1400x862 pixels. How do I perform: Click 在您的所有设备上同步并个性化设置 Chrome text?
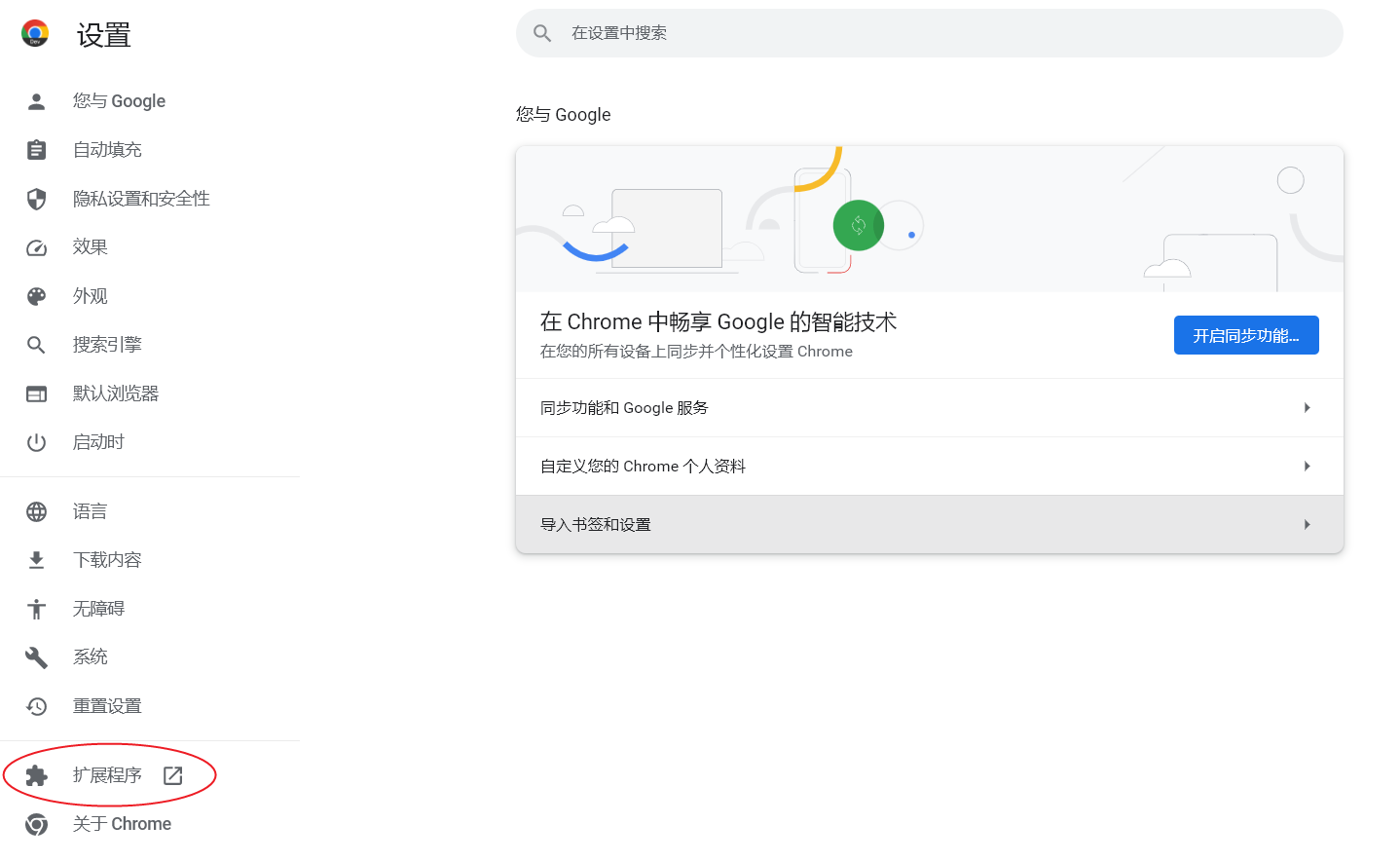[x=696, y=352]
